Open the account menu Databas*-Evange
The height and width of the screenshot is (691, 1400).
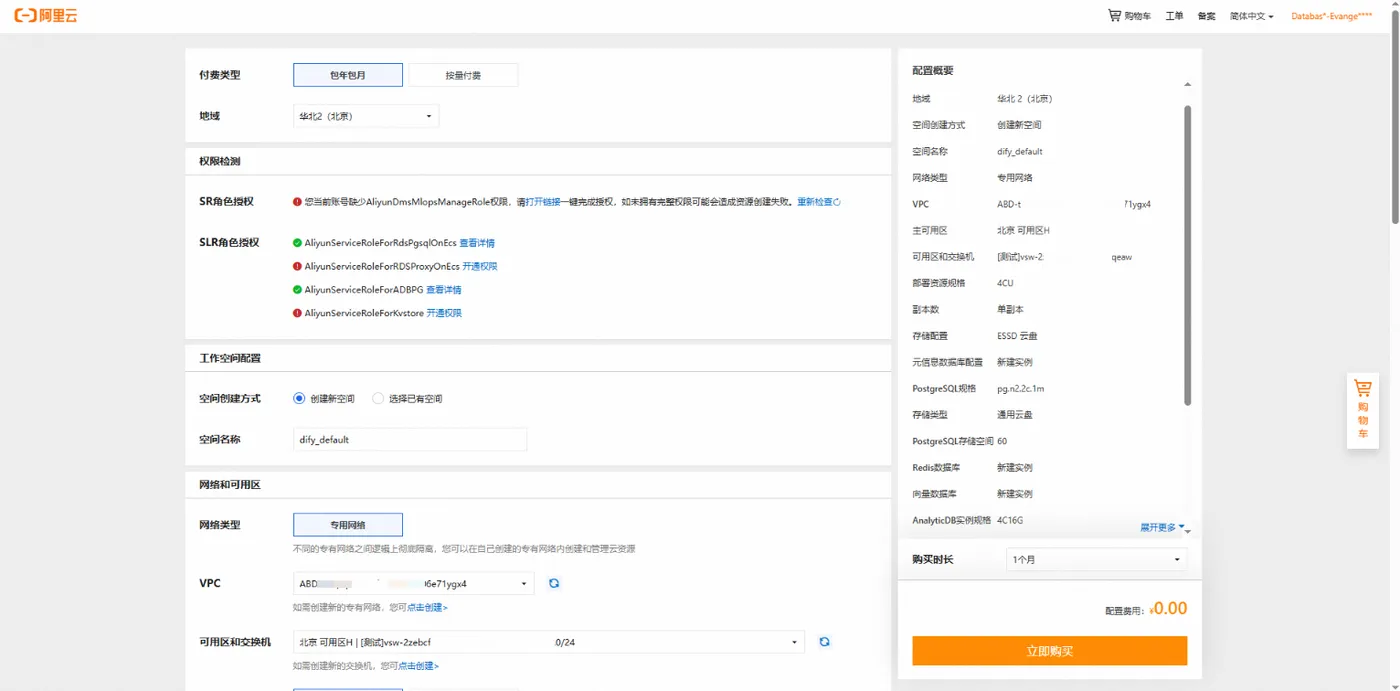point(1331,16)
